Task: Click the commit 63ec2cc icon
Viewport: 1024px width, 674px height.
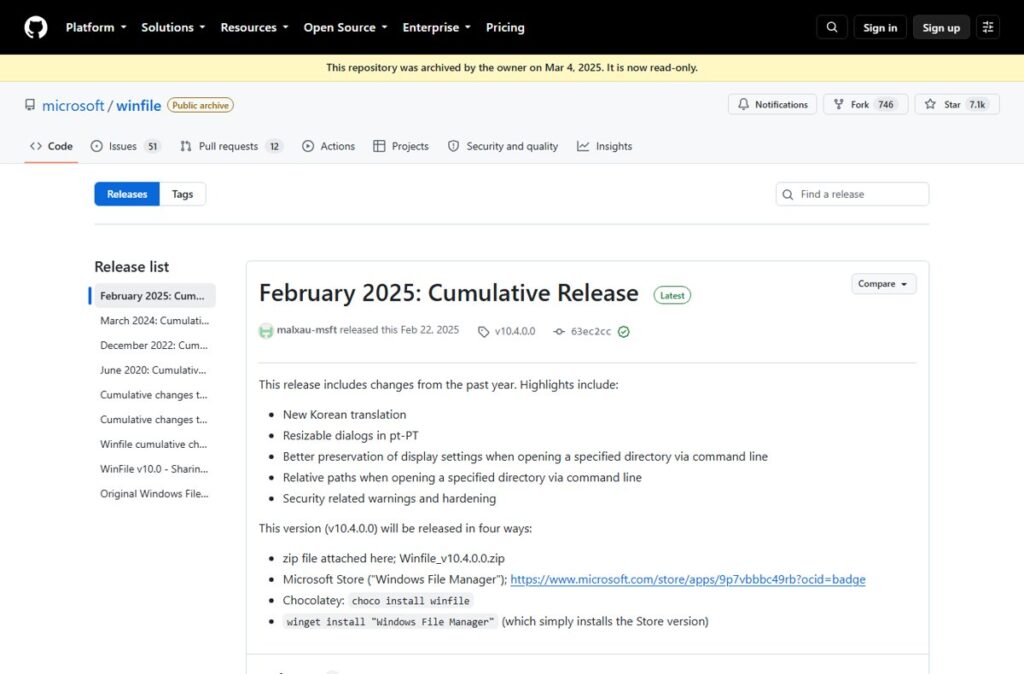Action: coord(559,332)
